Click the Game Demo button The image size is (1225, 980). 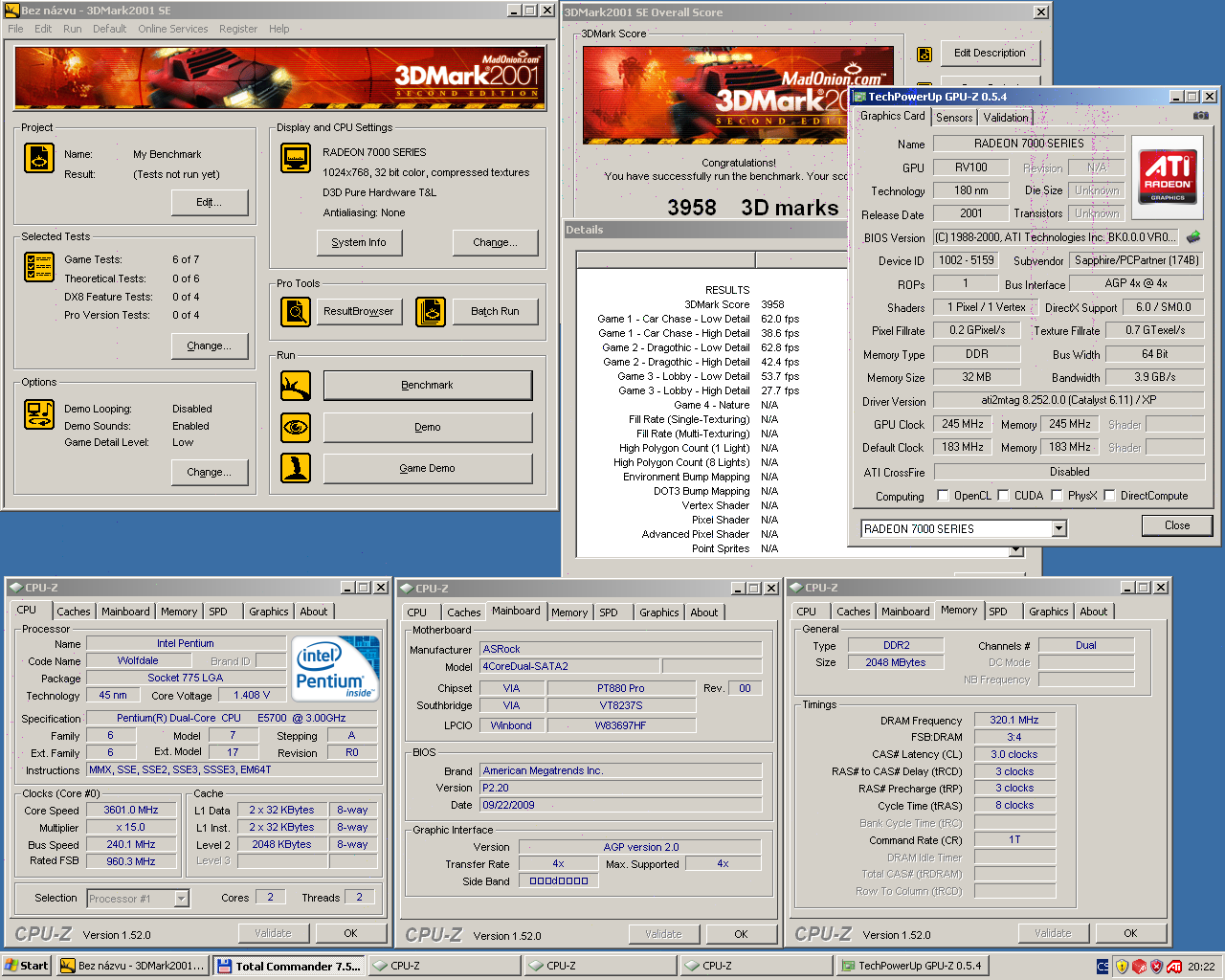[x=428, y=468]
